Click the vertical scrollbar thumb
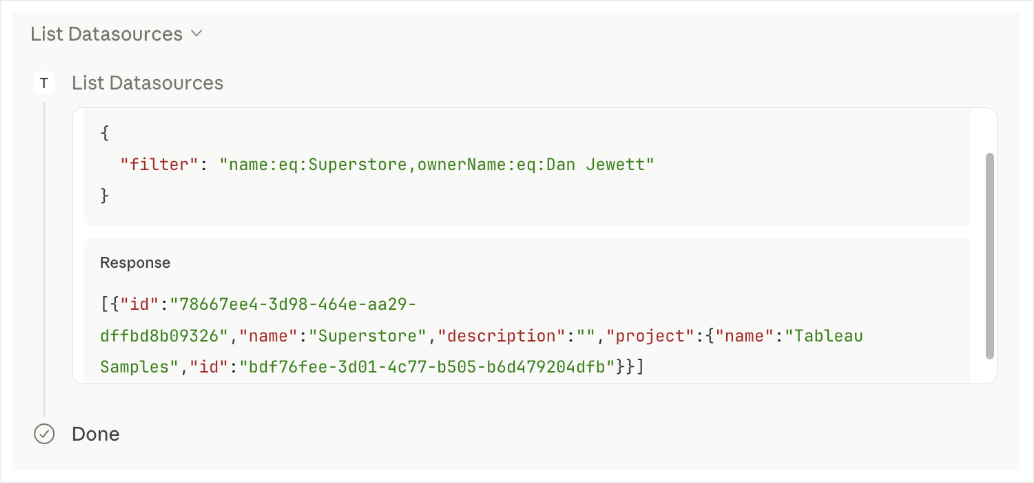1034x483 pixels. click(x=989, y=256)
